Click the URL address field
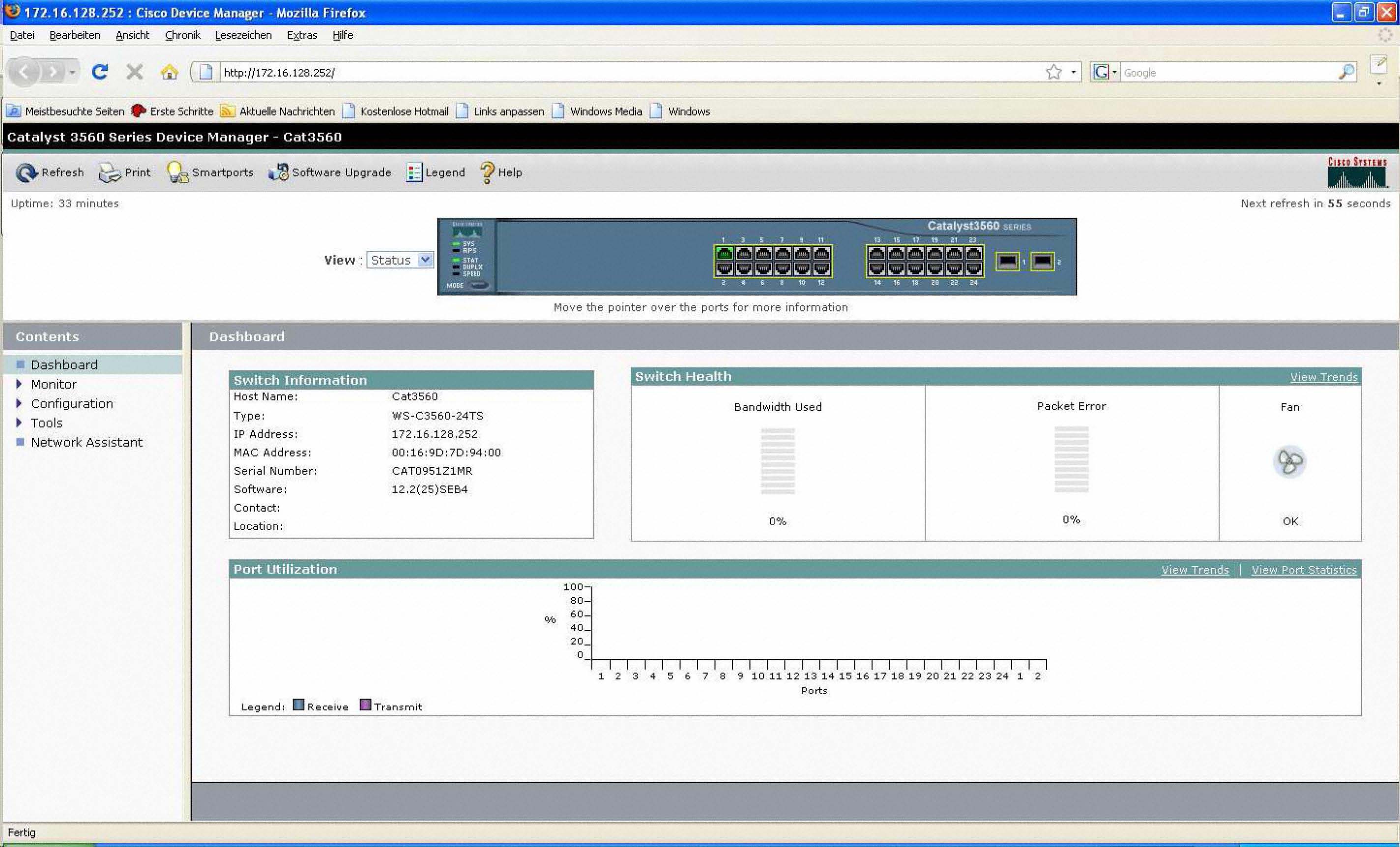Screen dimensions: 1400x847 tap(631, 72)
